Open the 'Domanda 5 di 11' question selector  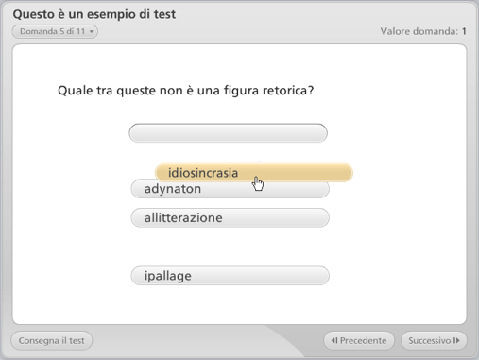coord(55,31)
